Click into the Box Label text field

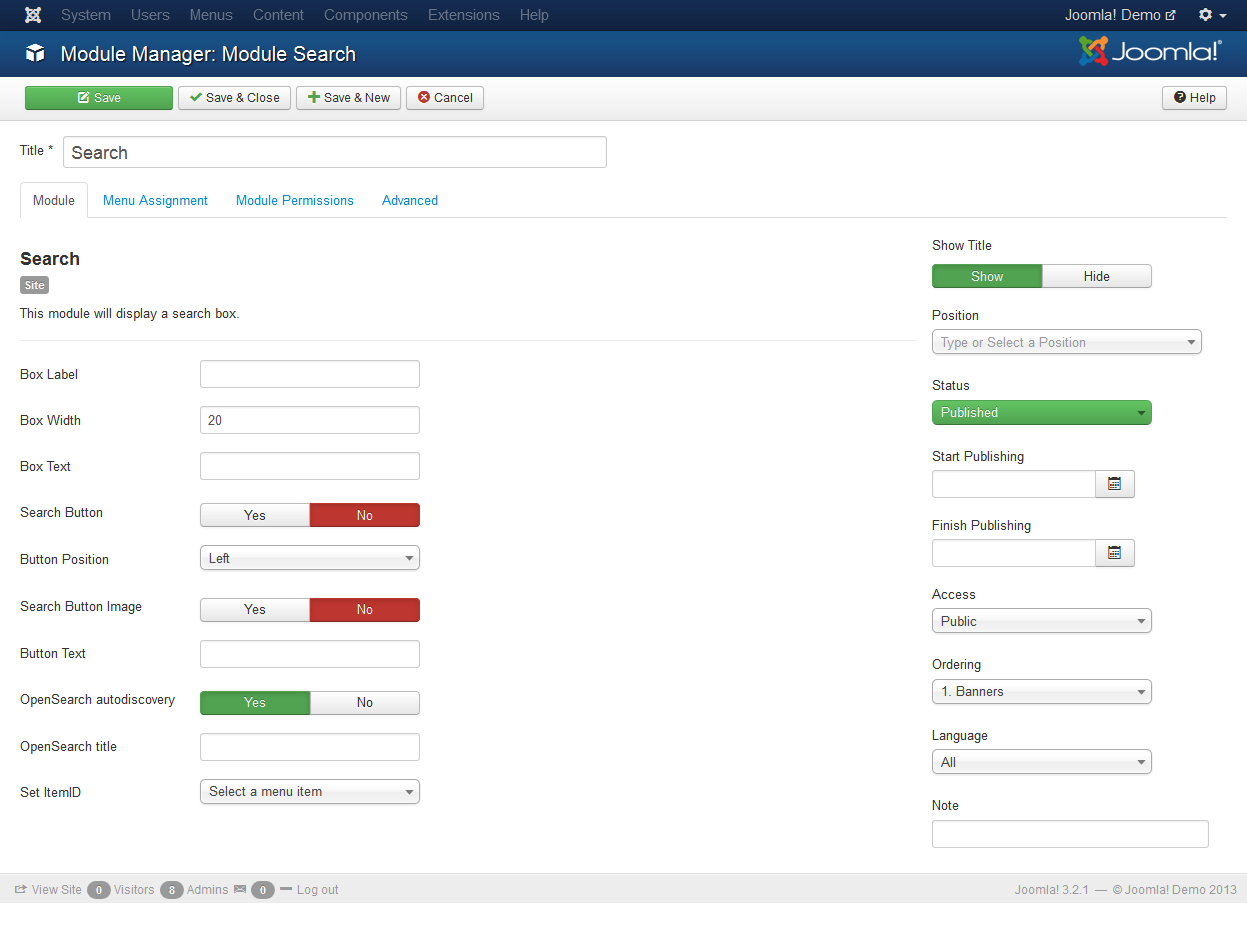coord(310,374)
